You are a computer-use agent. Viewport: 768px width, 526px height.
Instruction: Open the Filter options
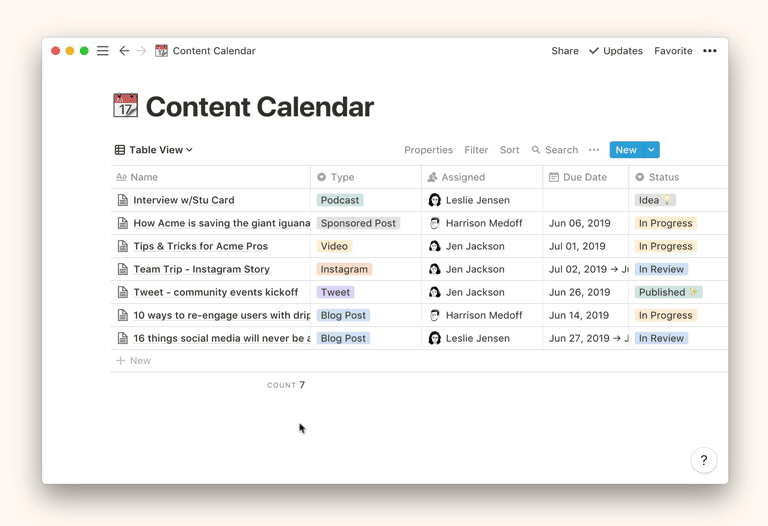click(x=476, y=150)
